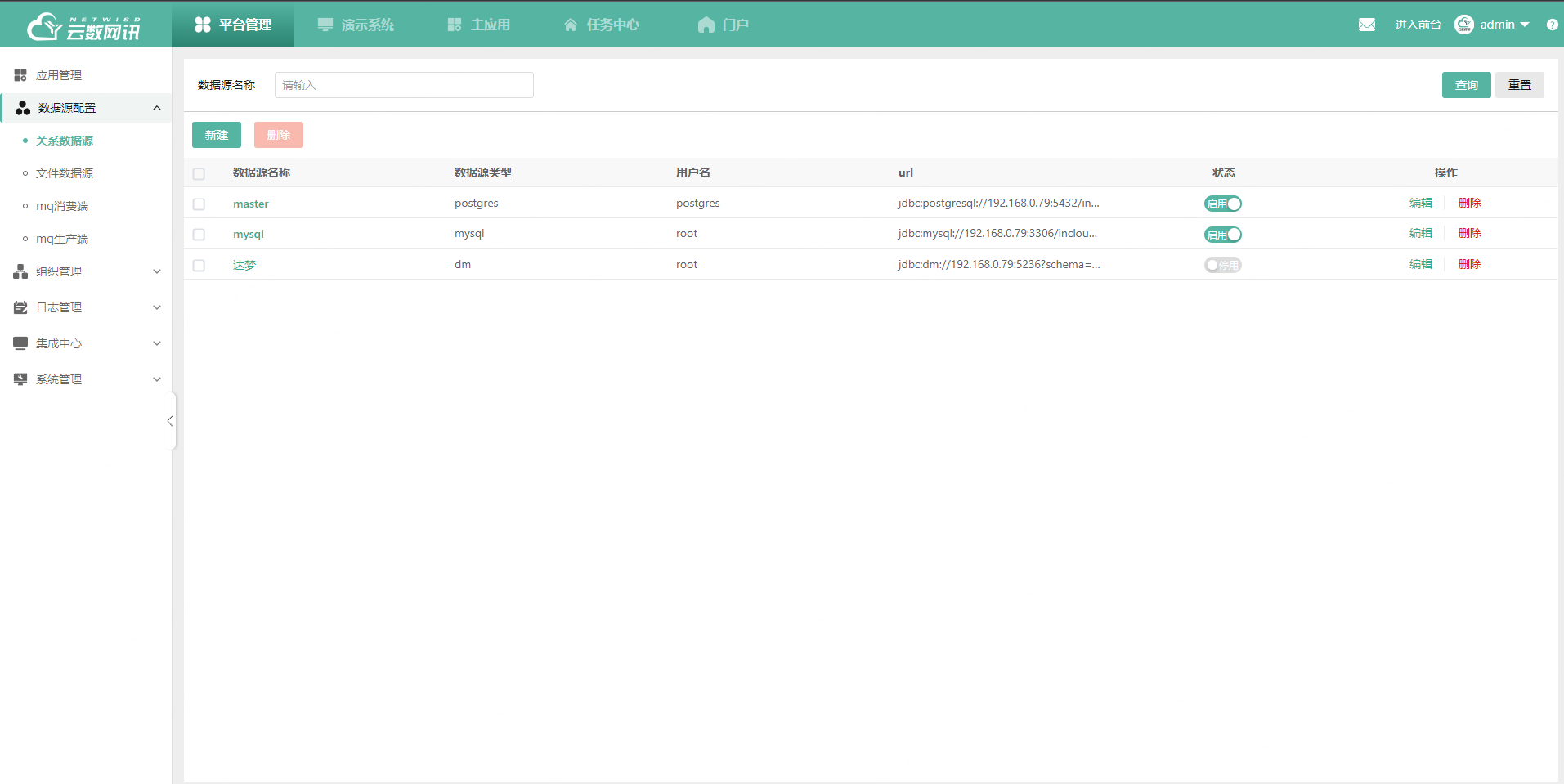
Task: Click the admin user avatar icon
Action: click(1463, 25)
